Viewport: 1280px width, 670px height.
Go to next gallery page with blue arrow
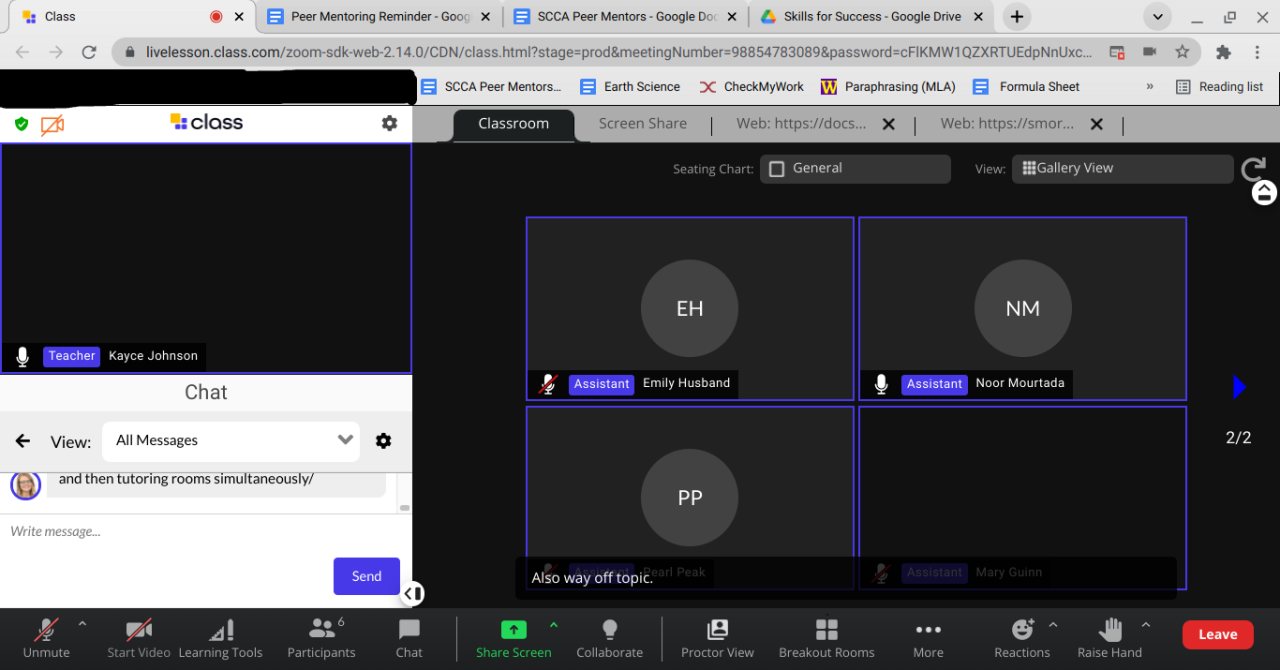[x=1239, y=387]
